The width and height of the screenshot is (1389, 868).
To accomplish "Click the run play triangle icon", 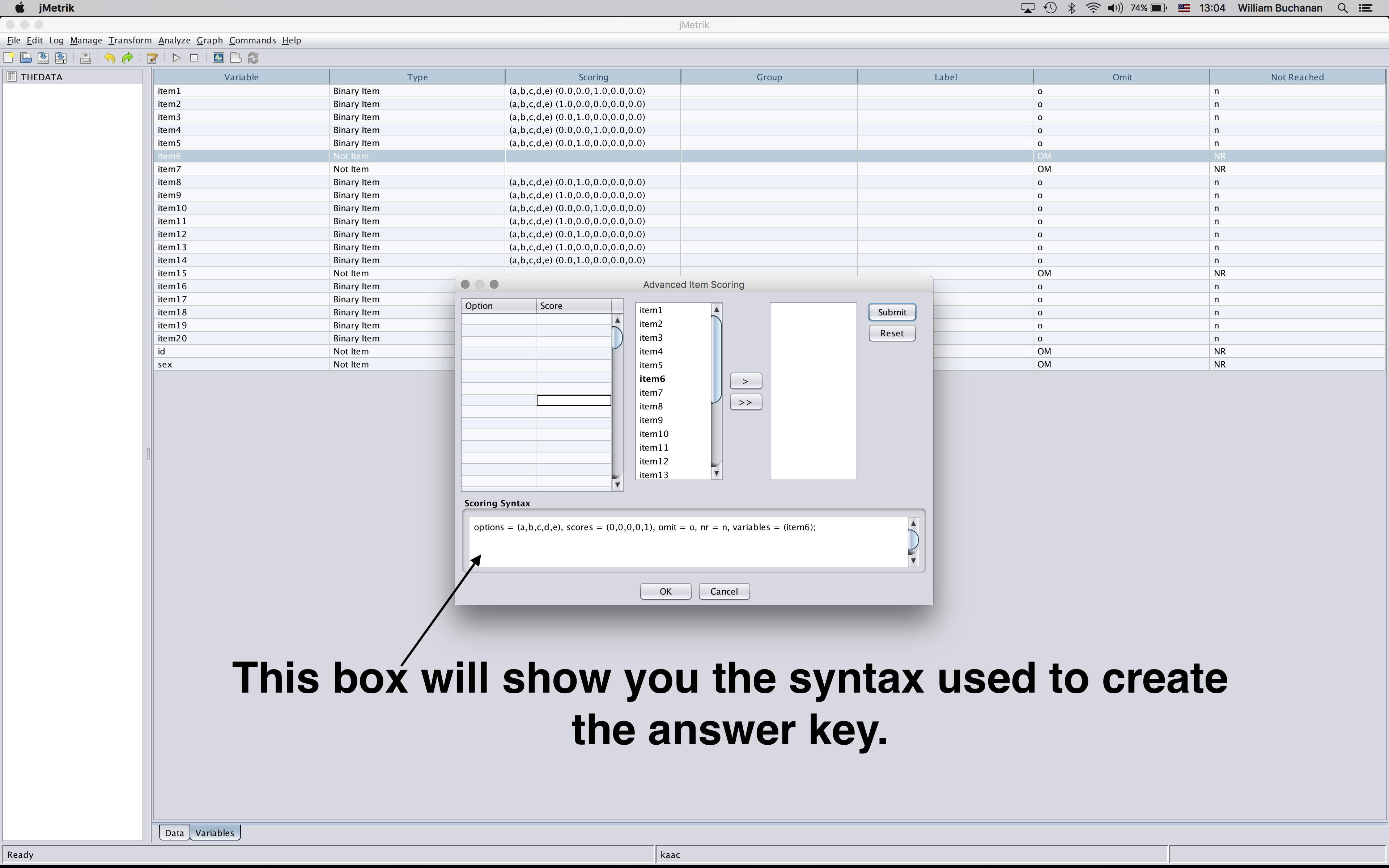I will click(176, 58).
